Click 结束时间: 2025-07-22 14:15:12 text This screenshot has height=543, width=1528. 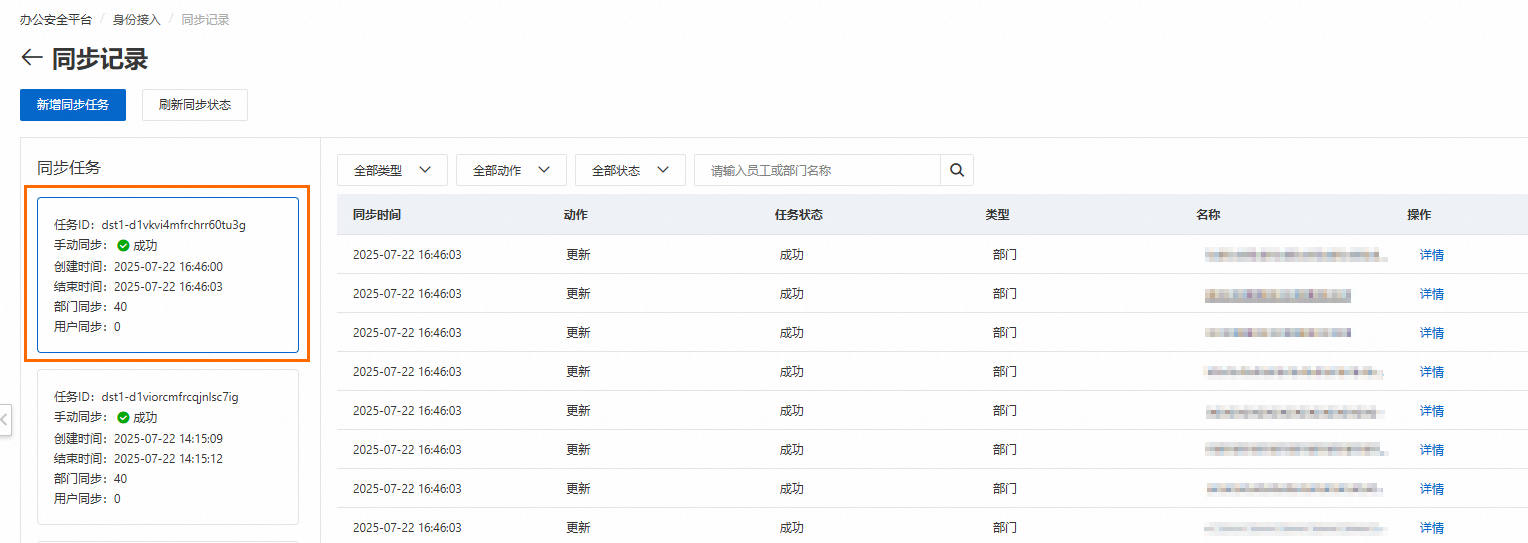pyautogui.click(x=139, y=458)
